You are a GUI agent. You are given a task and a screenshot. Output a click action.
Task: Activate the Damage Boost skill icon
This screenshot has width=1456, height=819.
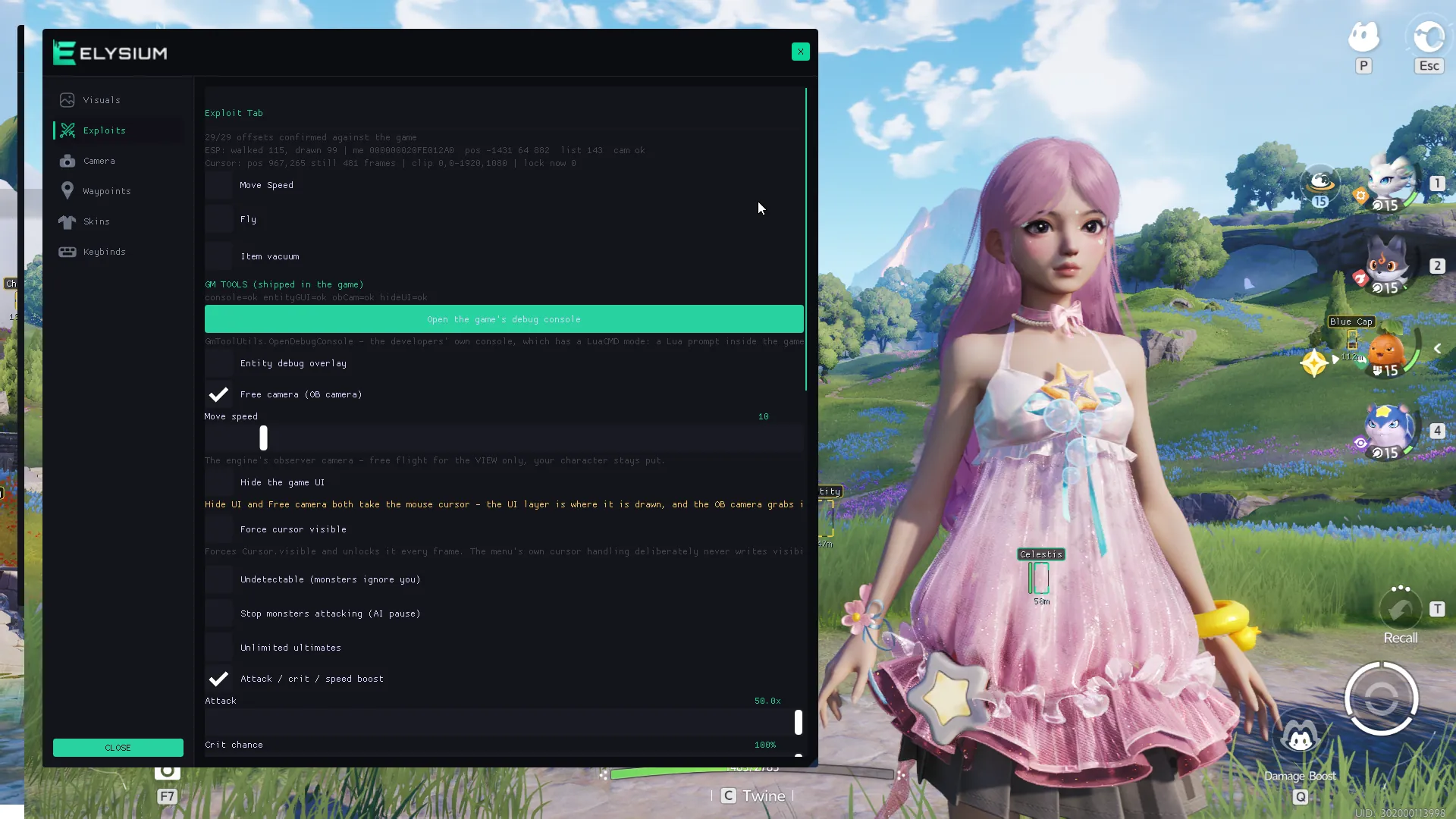1301,737
